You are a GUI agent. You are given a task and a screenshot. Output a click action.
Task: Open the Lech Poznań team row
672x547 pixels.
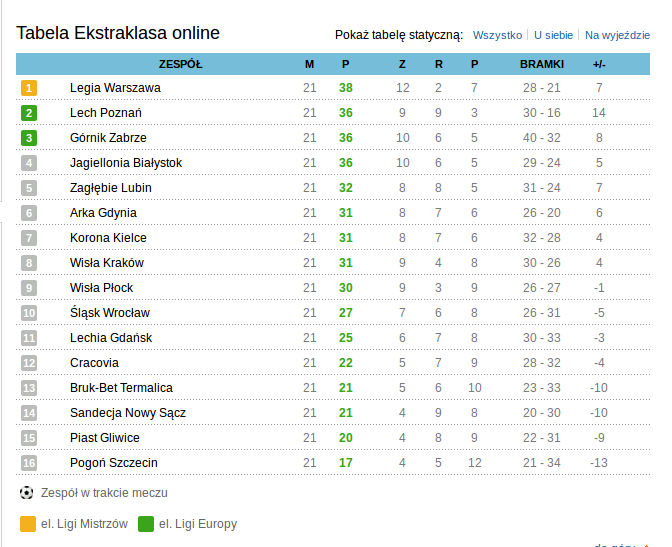106,113
